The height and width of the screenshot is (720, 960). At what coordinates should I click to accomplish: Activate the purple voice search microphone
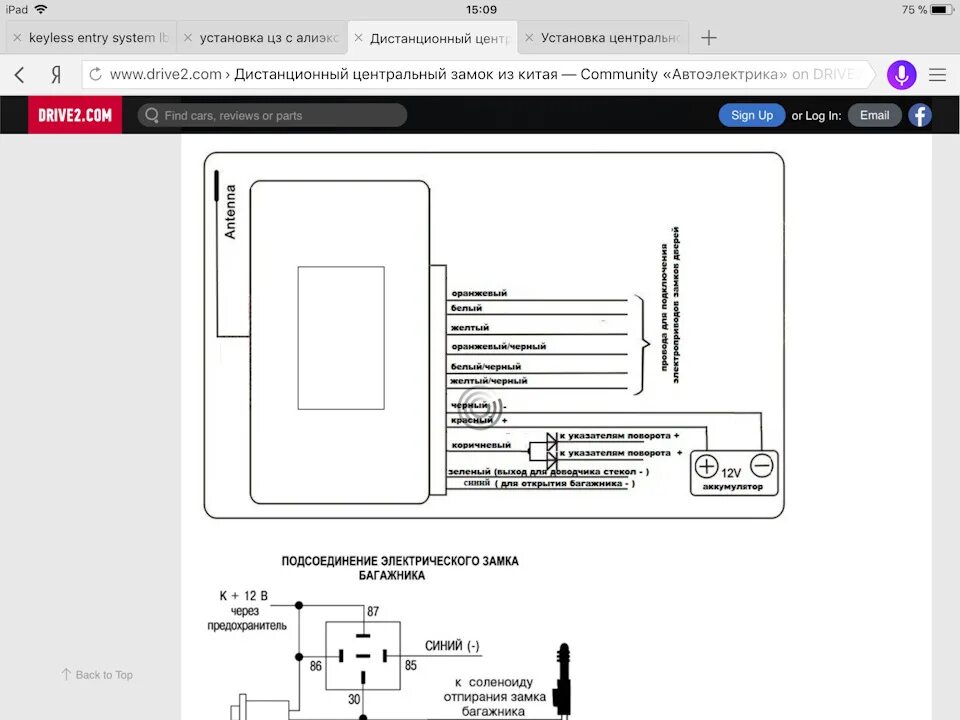click(901, 75)
